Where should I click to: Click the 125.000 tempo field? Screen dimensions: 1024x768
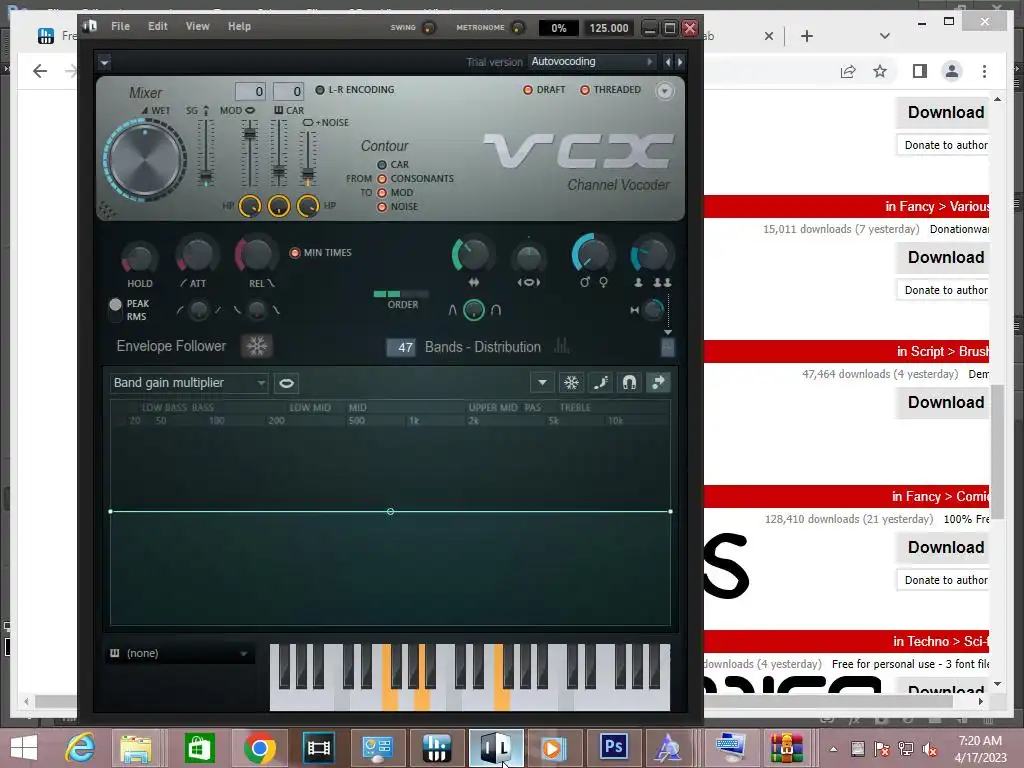pos(609,28)
